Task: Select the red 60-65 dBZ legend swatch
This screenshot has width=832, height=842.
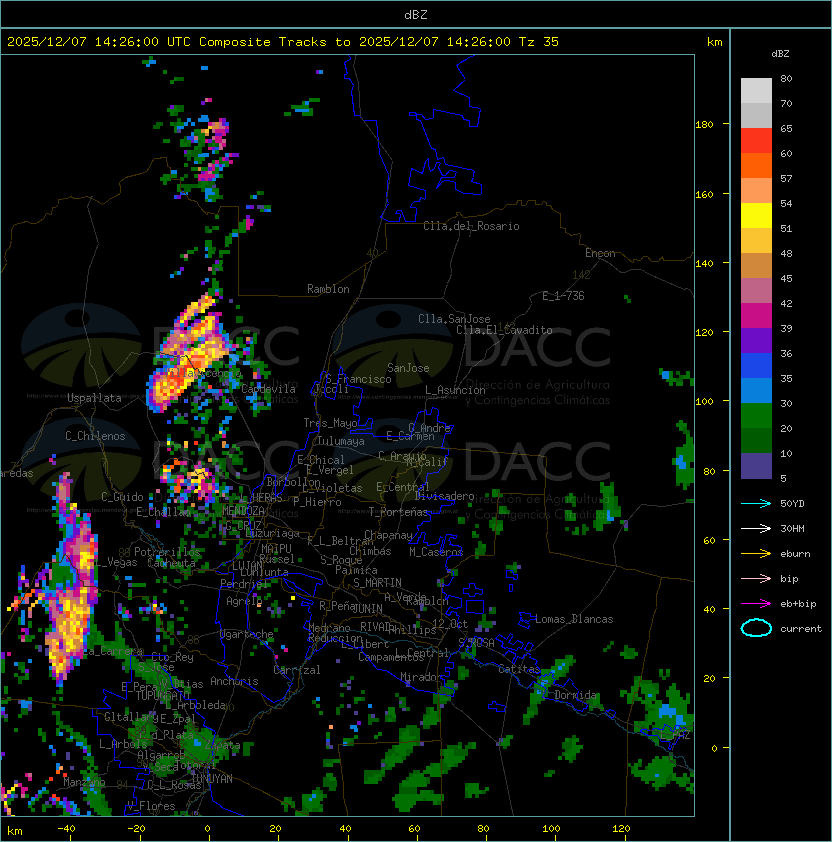Action: click(x=756, y=141)
